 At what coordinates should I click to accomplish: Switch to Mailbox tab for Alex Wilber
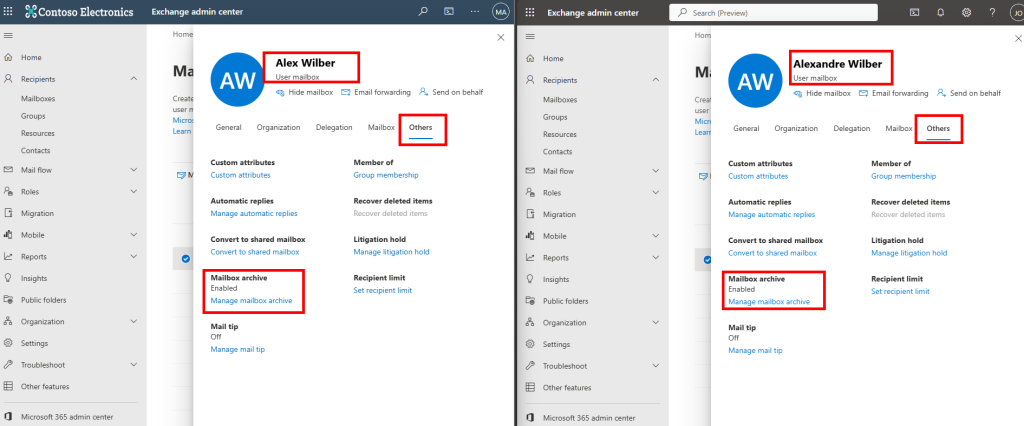coord(381,127)
